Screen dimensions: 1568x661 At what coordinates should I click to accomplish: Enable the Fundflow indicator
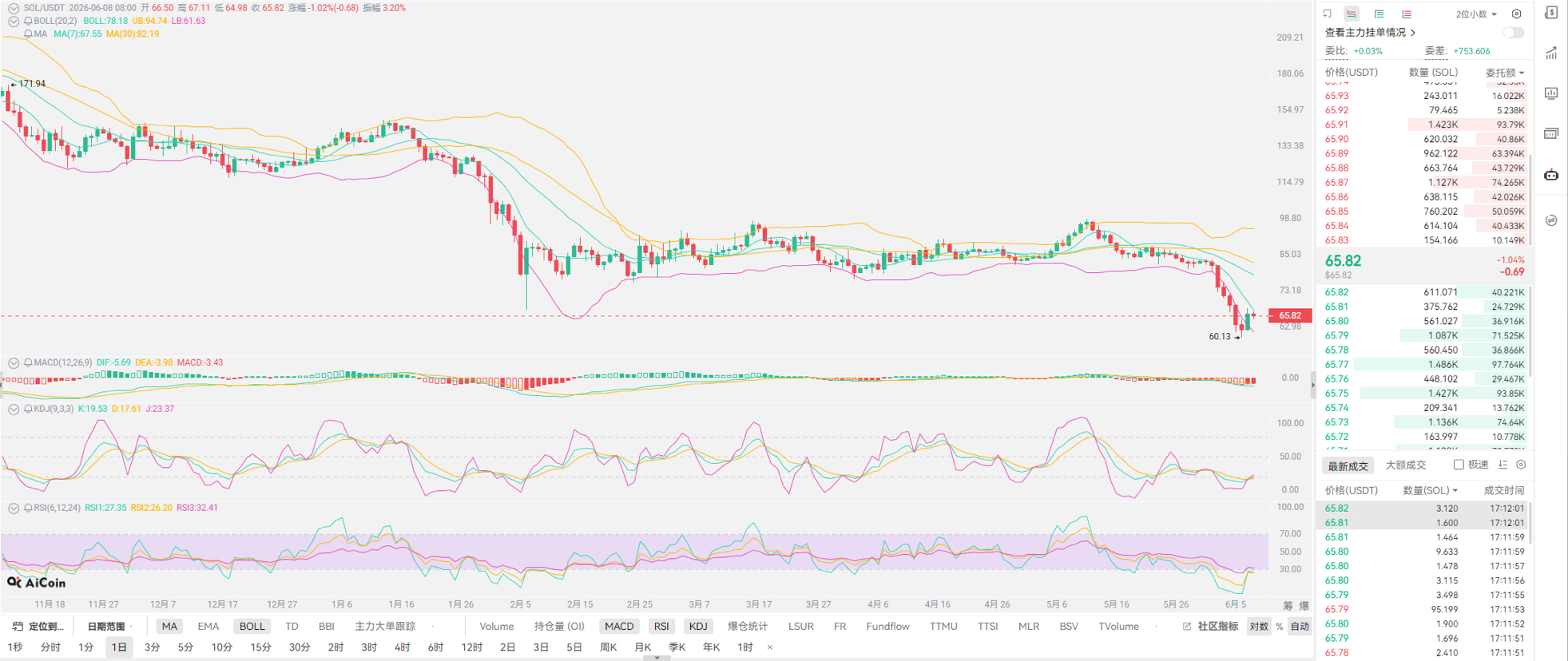coord(887,627)
